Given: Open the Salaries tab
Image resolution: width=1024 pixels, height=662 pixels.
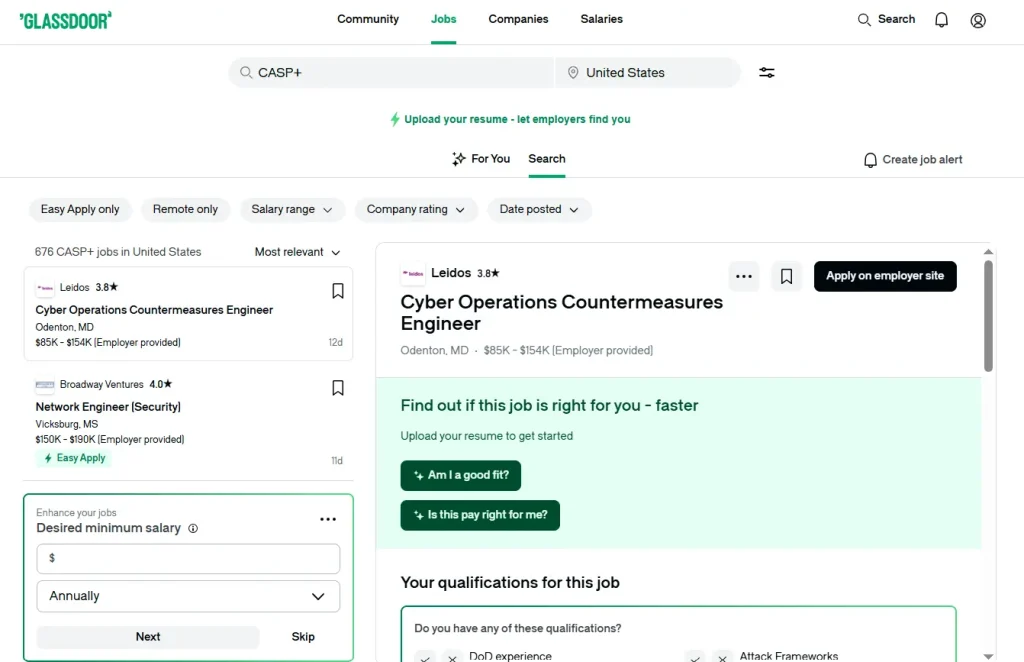Looking at the screenshot, I should (x=601, y=20).
